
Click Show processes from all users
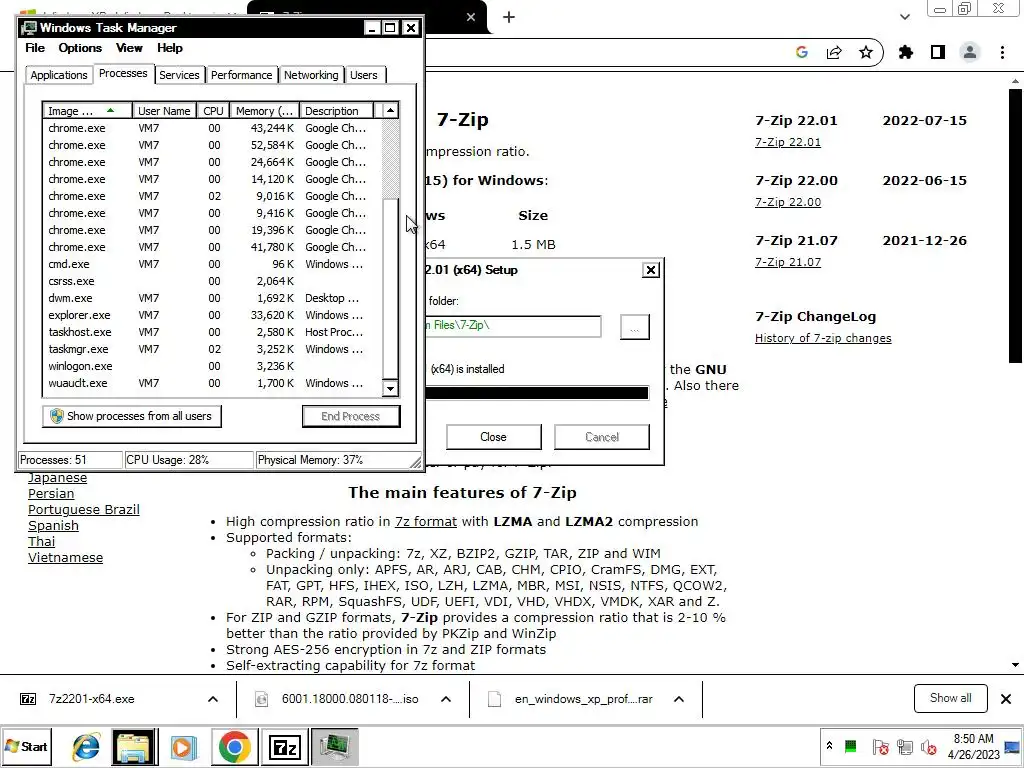(132, 416)
